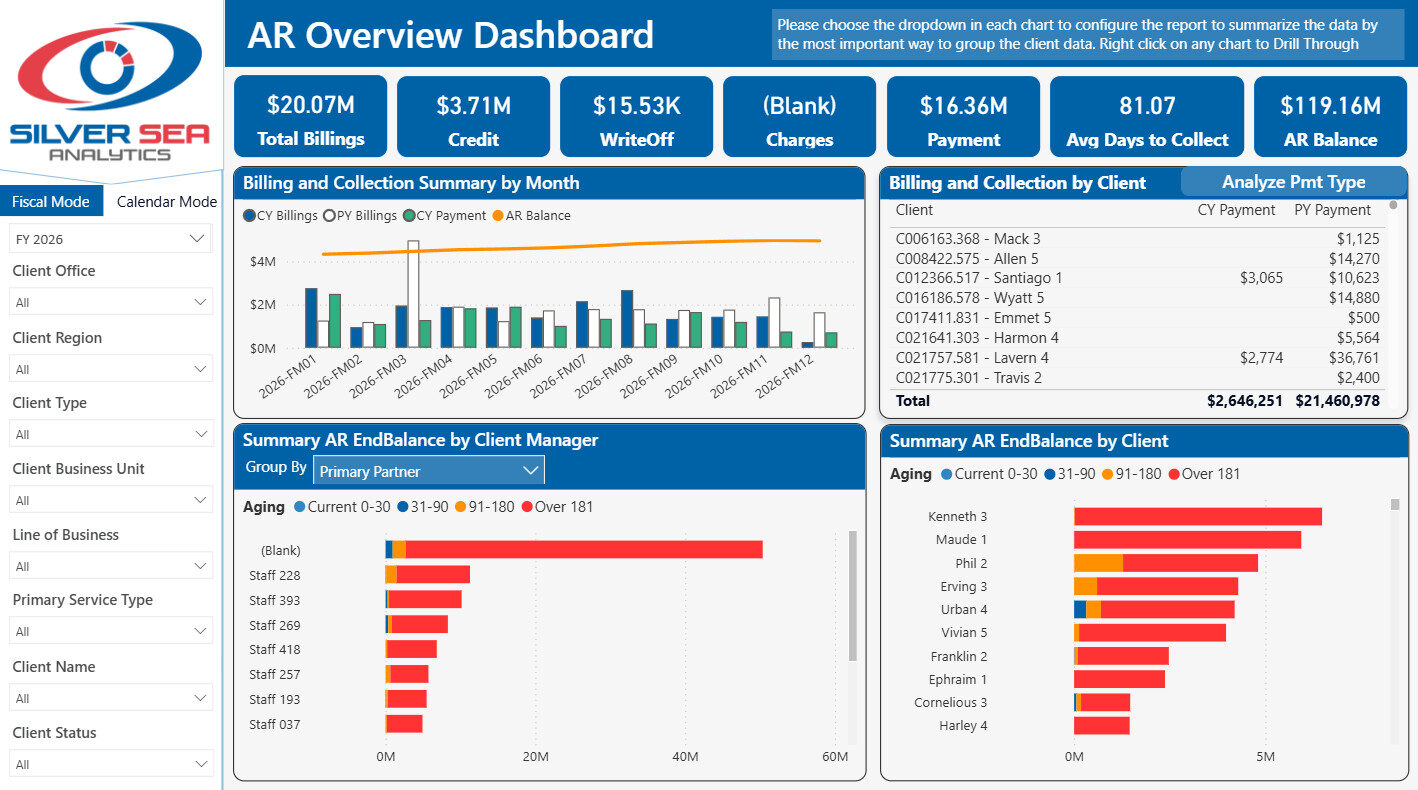Expand the Client Region dropdown
This screenshot has width=1418, height=790.
110,369
